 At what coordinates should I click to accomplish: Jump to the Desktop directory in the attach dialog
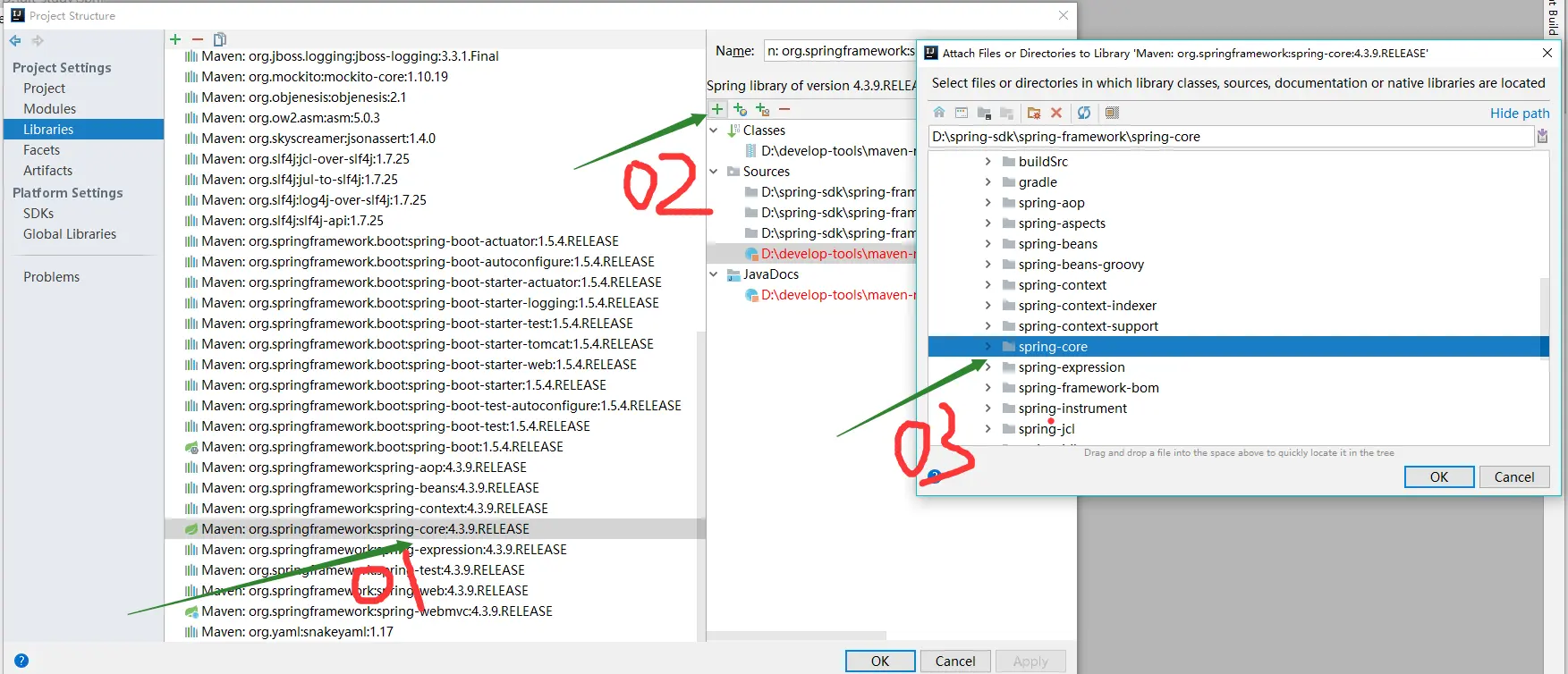click(962, 113)
